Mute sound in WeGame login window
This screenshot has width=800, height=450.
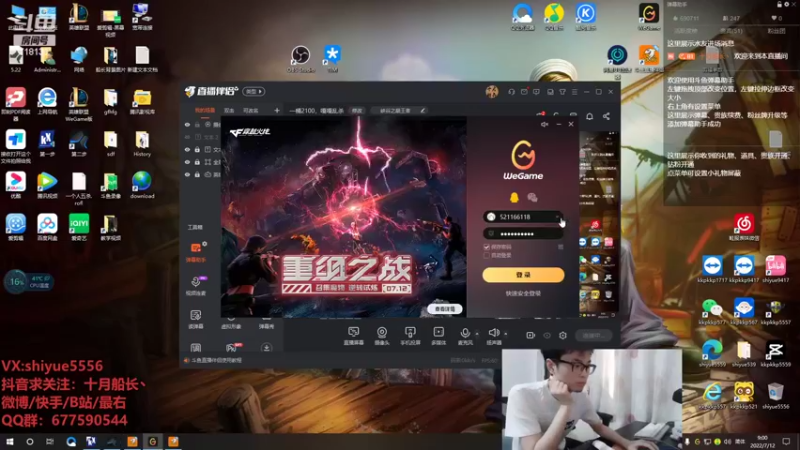544,124
